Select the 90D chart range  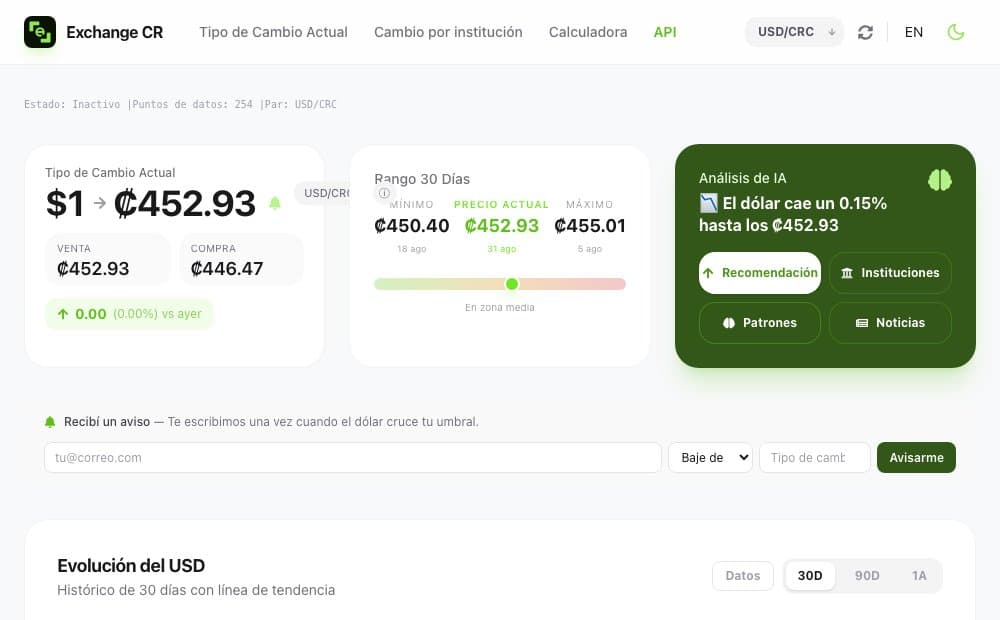coord(867,575)
